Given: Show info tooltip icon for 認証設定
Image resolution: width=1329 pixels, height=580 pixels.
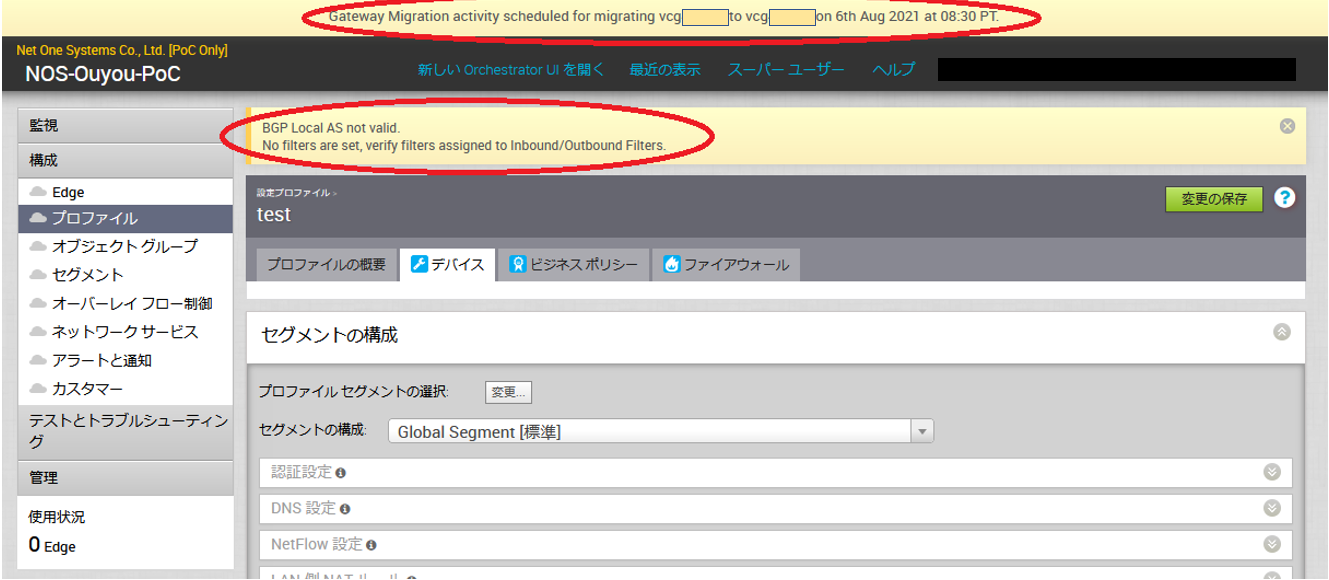Looking at the screenshot, I should [341, 472].
